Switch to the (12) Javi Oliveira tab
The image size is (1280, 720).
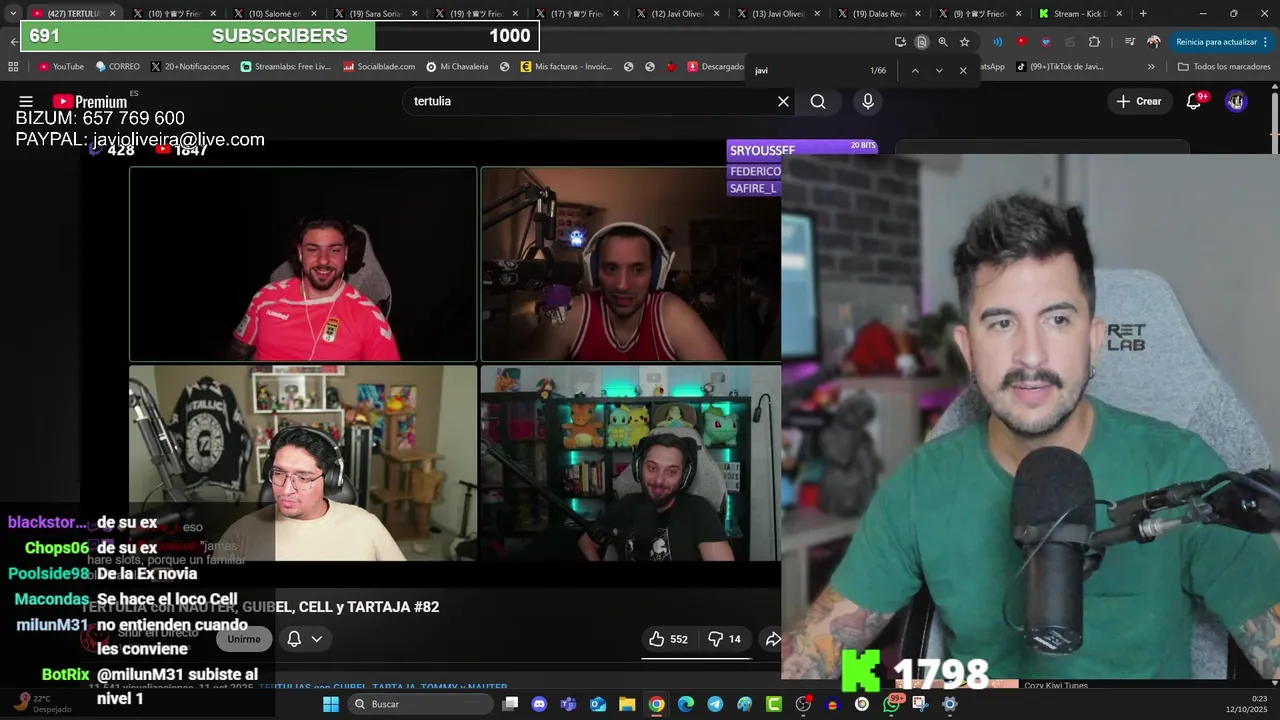coord(677,14)
